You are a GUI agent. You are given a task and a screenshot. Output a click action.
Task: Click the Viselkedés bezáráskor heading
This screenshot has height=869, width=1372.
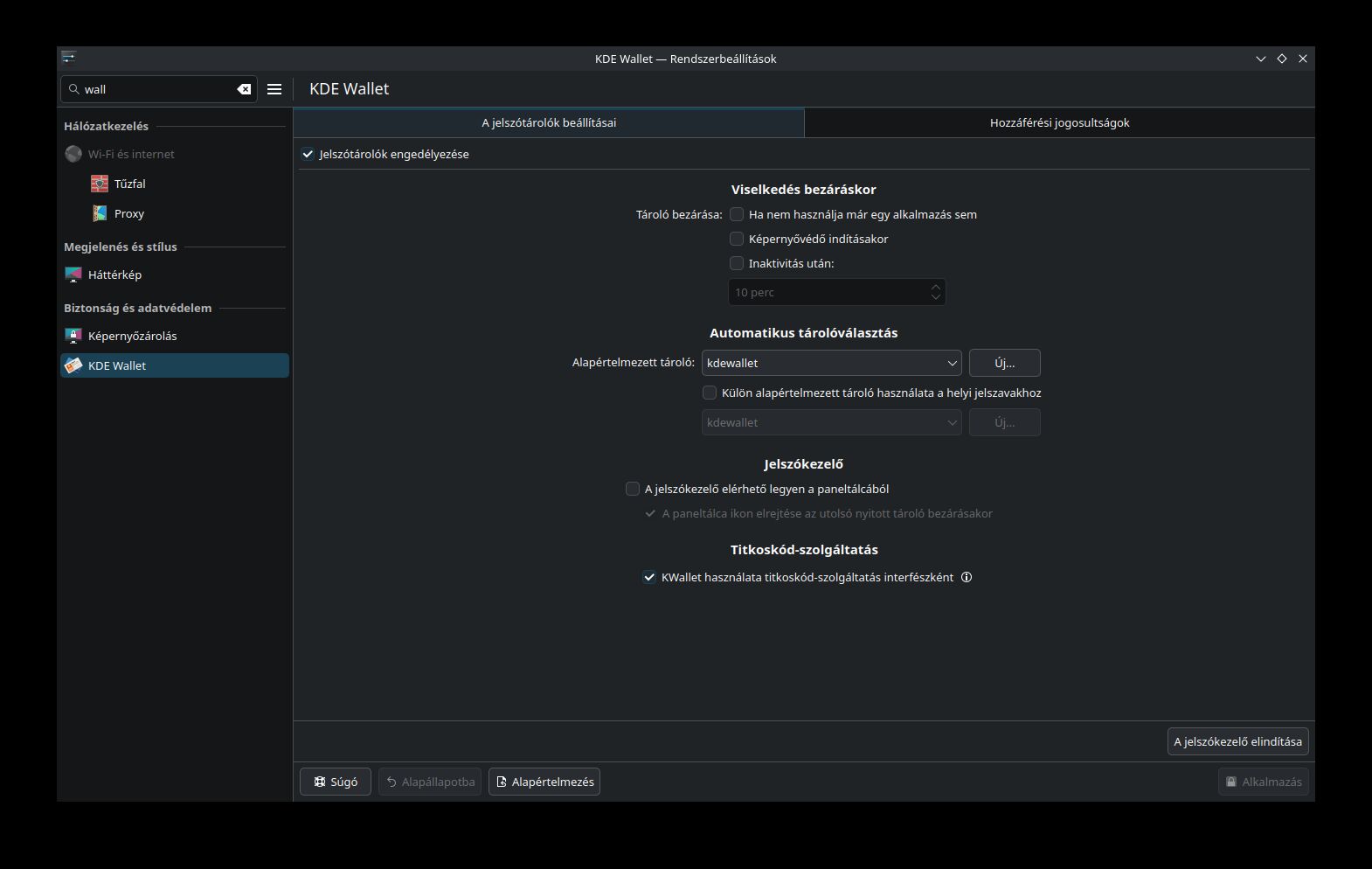pos(804,189)
